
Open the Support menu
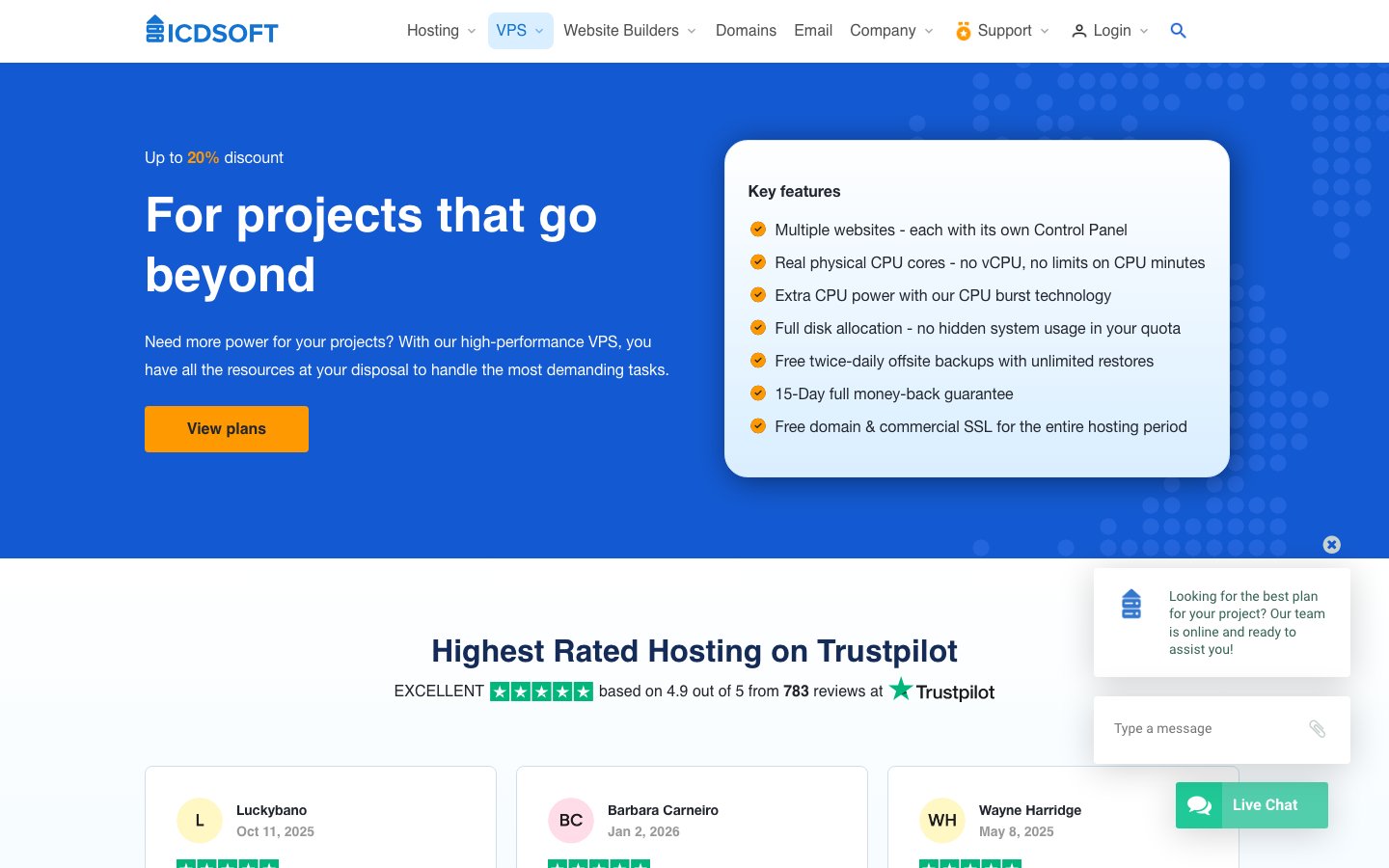[x=1004, y=31]
